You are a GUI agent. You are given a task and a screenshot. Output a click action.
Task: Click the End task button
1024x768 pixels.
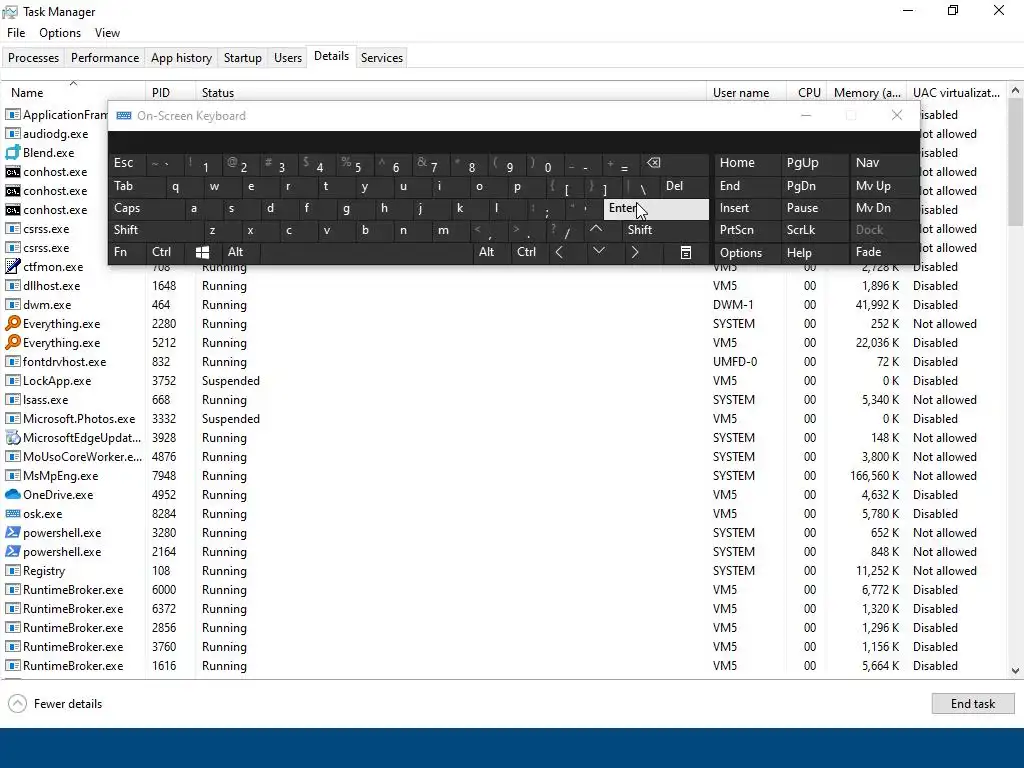(973, 703)
